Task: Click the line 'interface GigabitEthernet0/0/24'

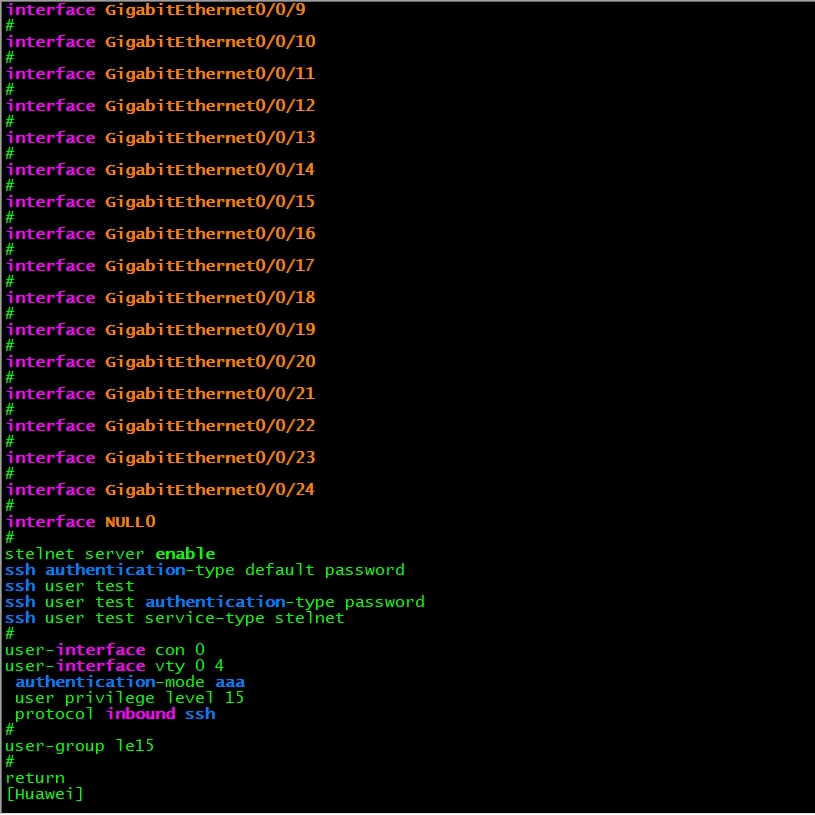Action: (x=161, y=490)
